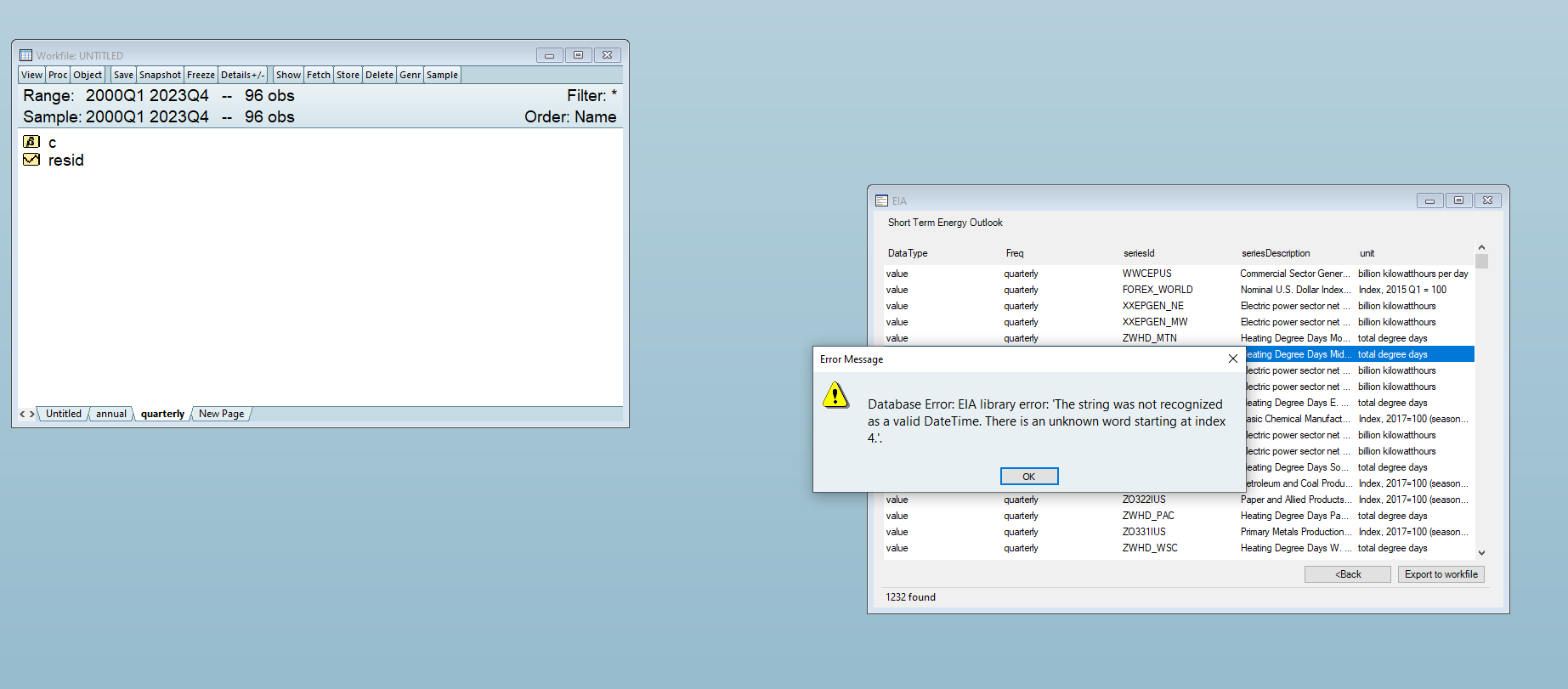Click the resid series icon
Viewport: 1568px width, 689px height.
click(x=31, y=160)
